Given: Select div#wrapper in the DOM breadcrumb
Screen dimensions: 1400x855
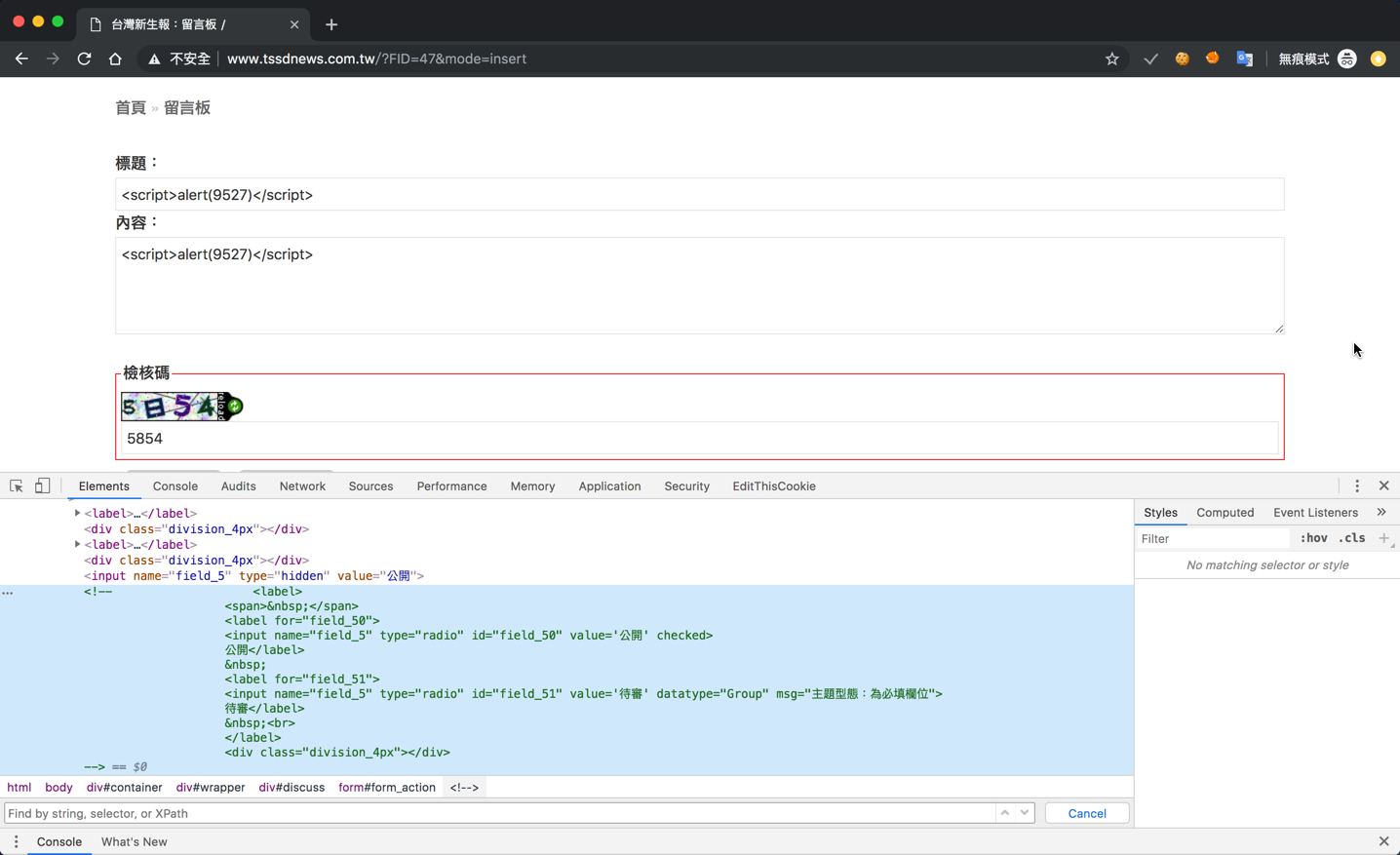Looking at the screenshot, I should coord(211,788).
